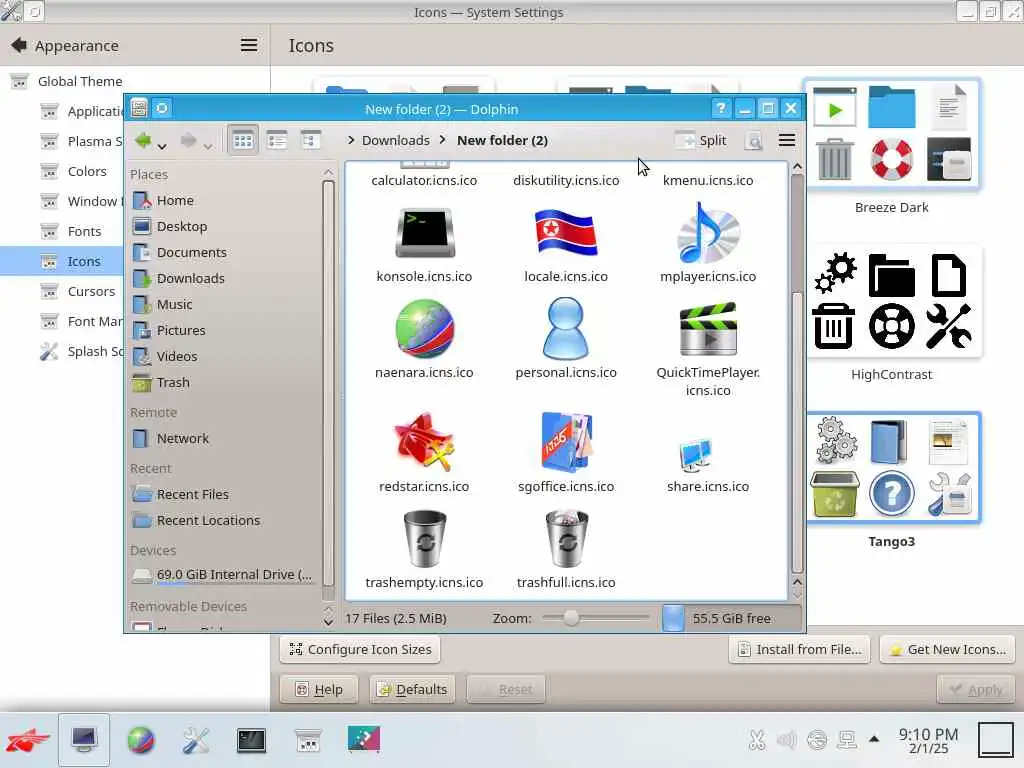Select Breeze Dark icon theme thumbnail
This screenshot has width=1024, height=768.
pyautogui.click(x=891, y=135)
